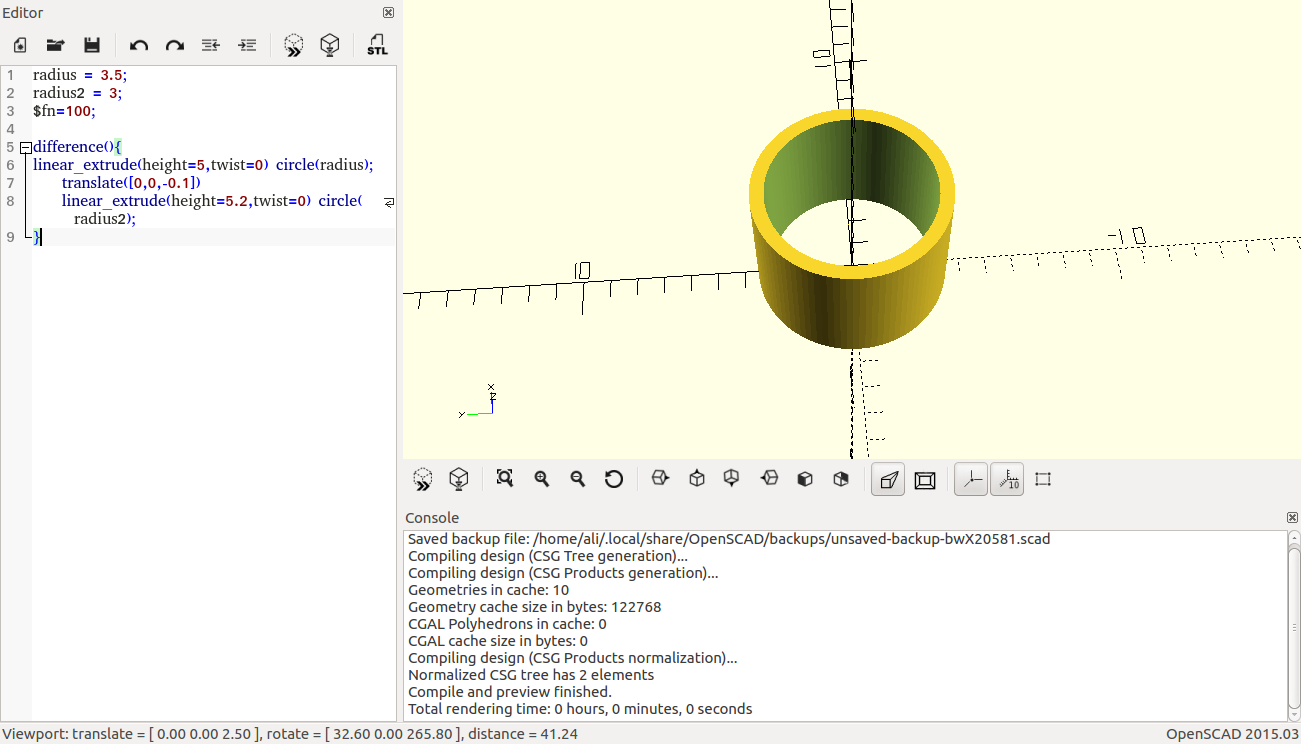The width and height of the screenshot is (1301, 744).
Task: Switch to the top view
Action: [696, 479]
